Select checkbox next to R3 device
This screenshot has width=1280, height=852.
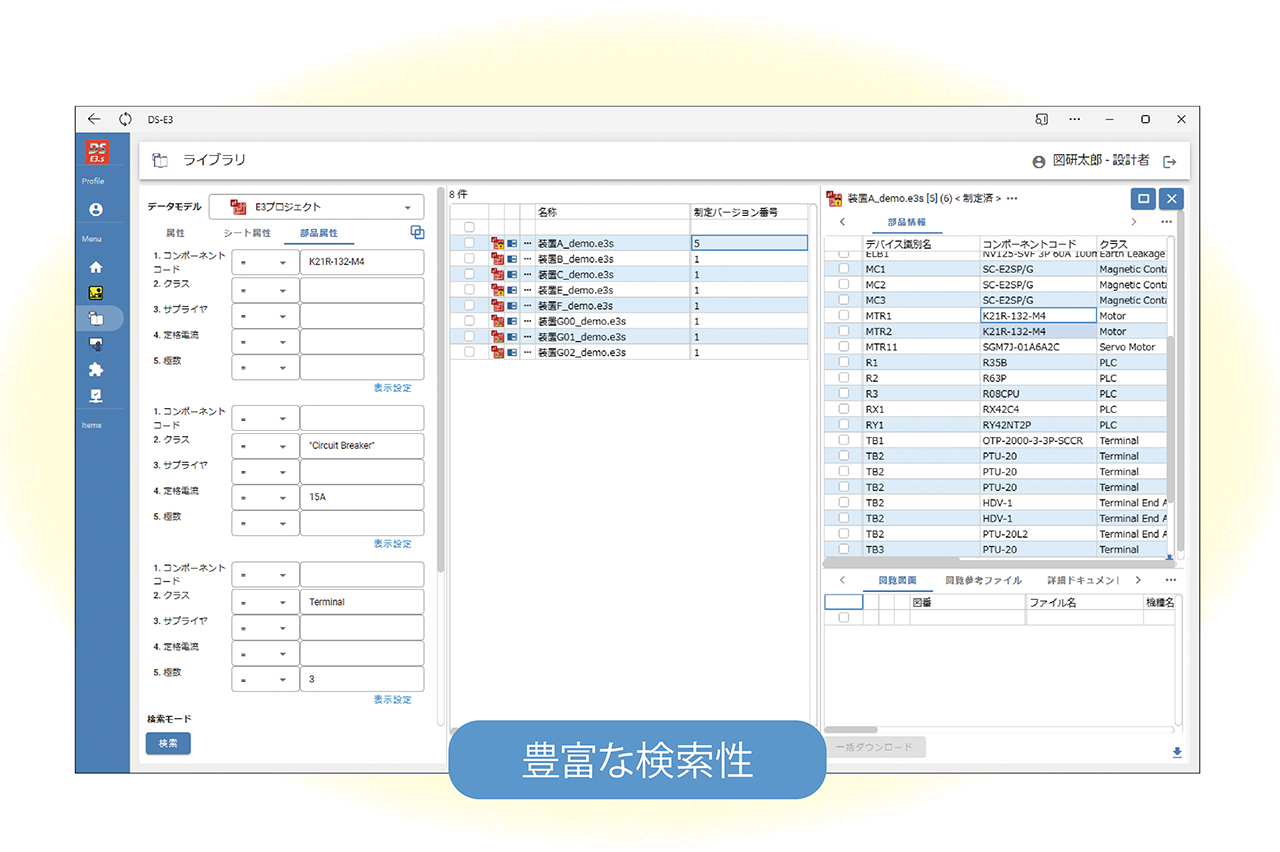coord(844,394)
